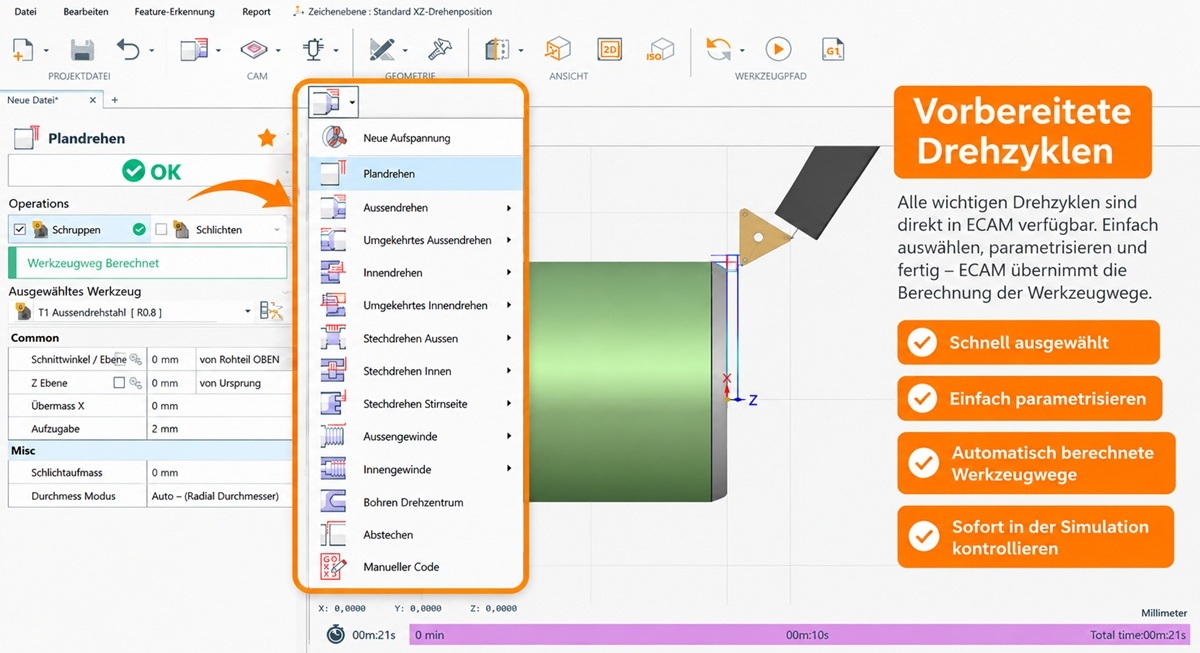Click the purple simulation timeline bar
Image resolution: width=1200 pixels, height=653 pixels.
[800, 635]
